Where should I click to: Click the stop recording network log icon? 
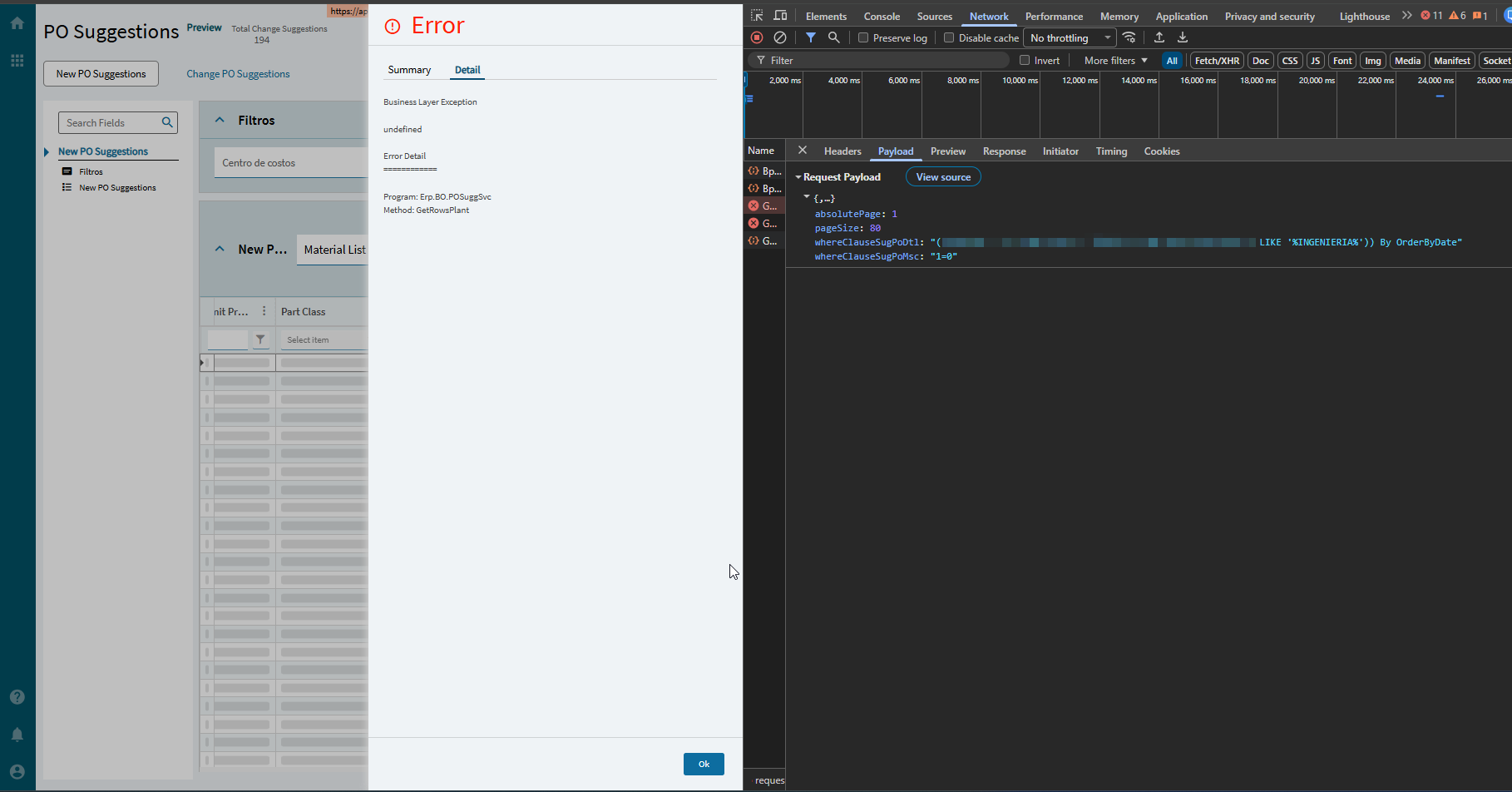click(x=757, y=37)
